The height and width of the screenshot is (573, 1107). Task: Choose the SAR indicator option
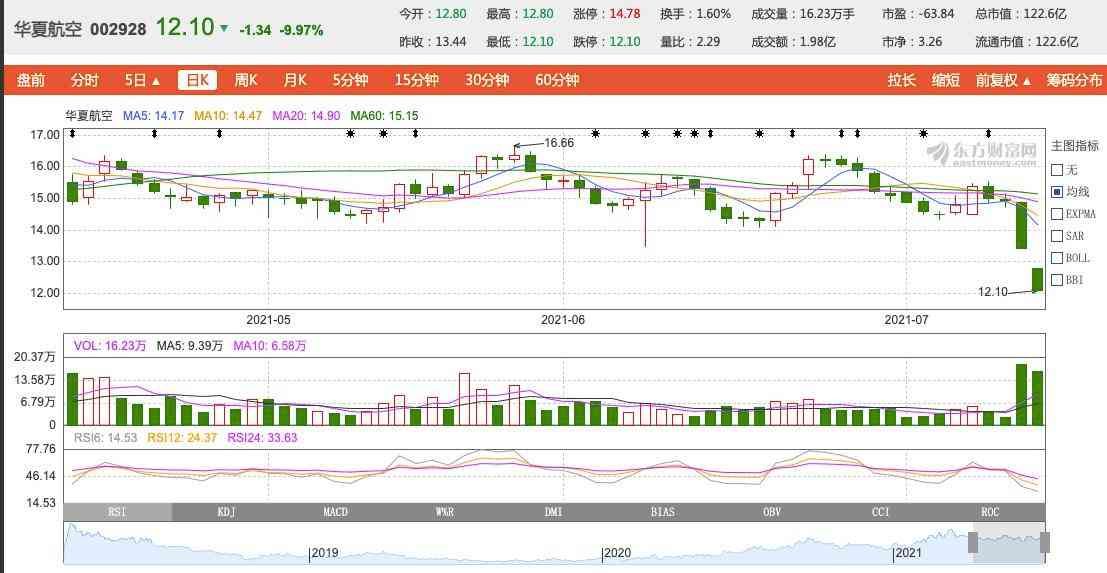click(x=1057, y=236)
